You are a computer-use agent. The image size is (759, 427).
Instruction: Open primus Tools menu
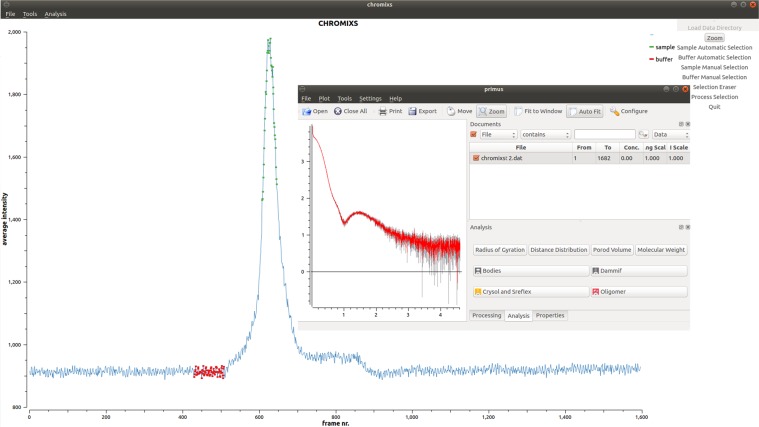[345, 98]
